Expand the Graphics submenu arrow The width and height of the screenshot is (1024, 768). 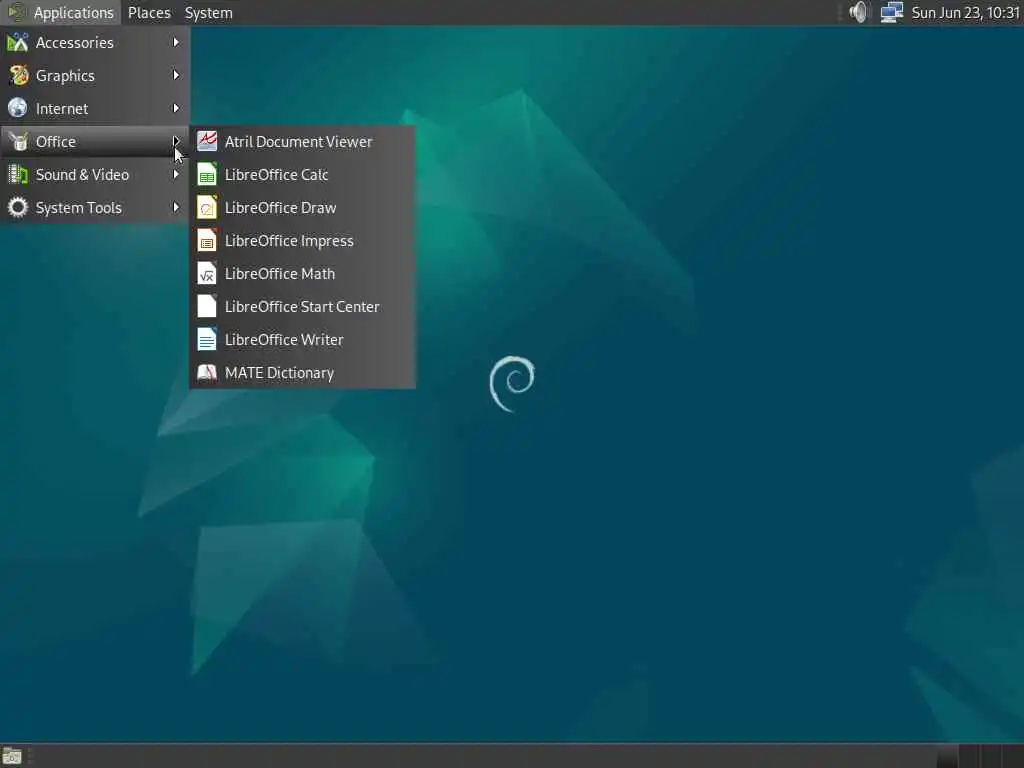coord(176,75)
